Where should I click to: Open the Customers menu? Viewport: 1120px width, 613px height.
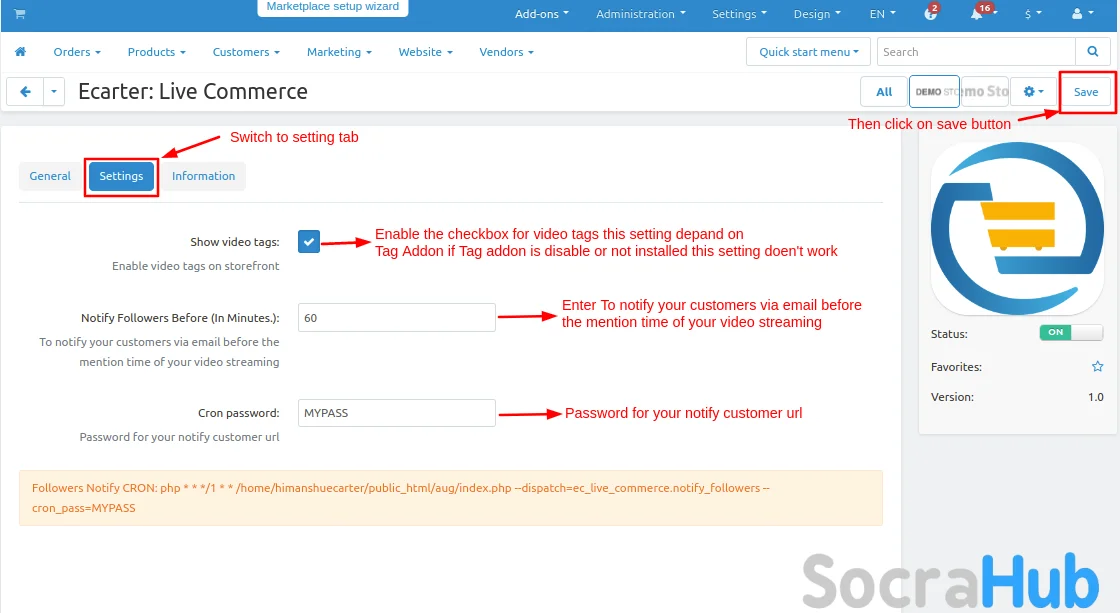coord(246,51)
